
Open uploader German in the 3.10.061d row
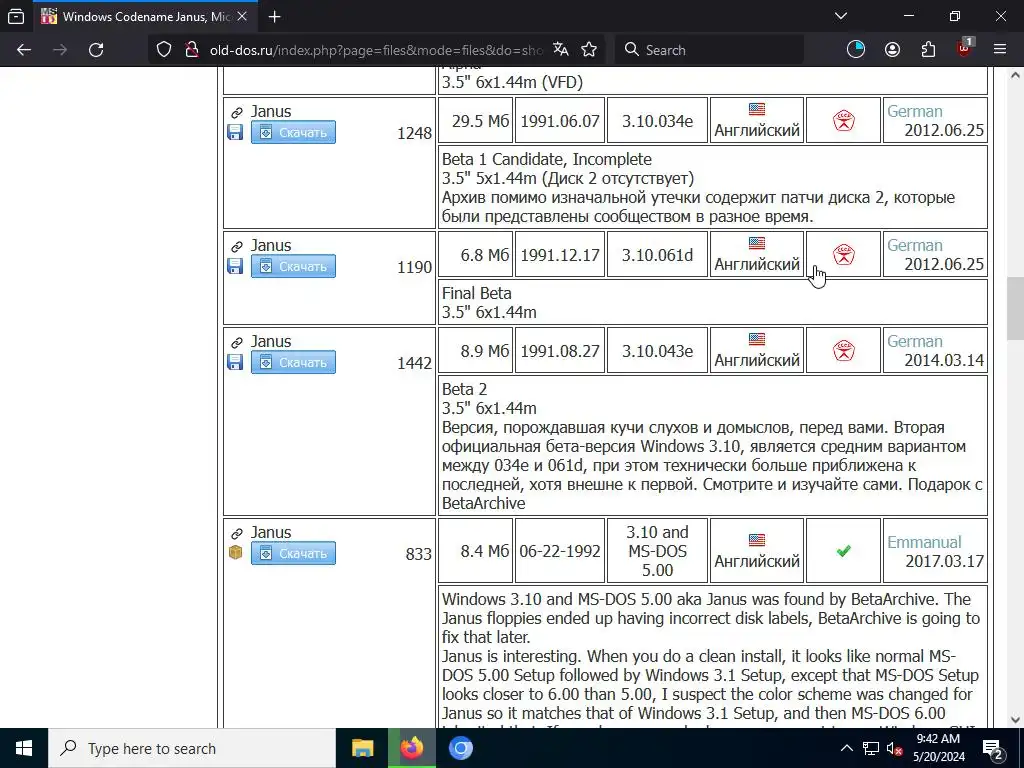click(914, 245)
